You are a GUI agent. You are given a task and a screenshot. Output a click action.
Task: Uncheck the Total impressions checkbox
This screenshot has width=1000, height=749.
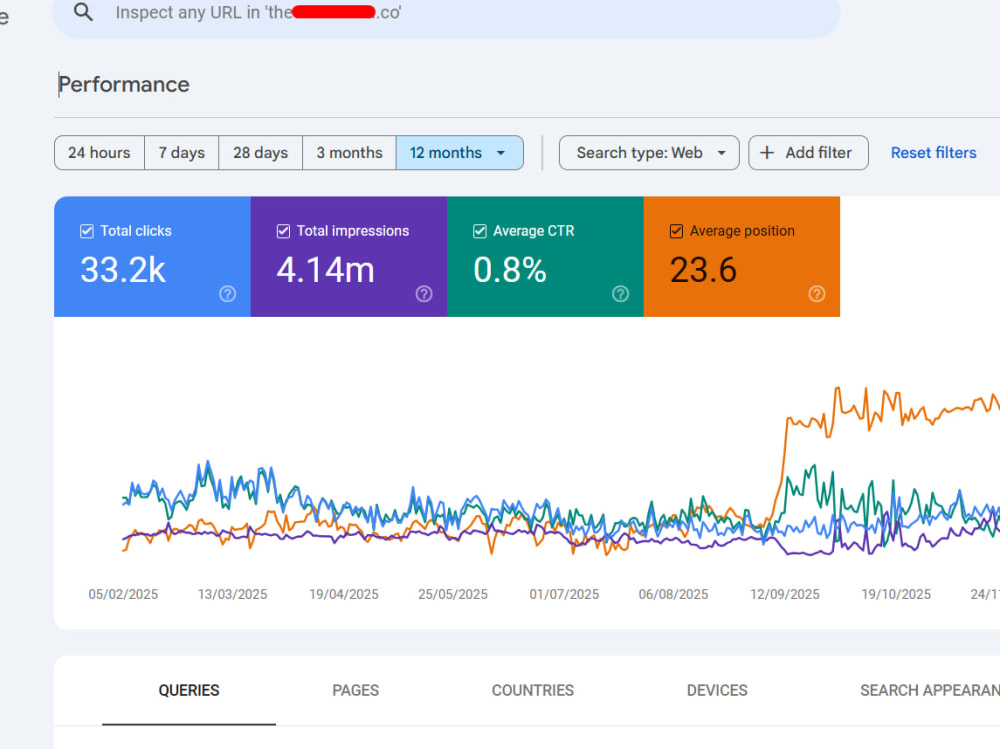(x=283, y=231)
